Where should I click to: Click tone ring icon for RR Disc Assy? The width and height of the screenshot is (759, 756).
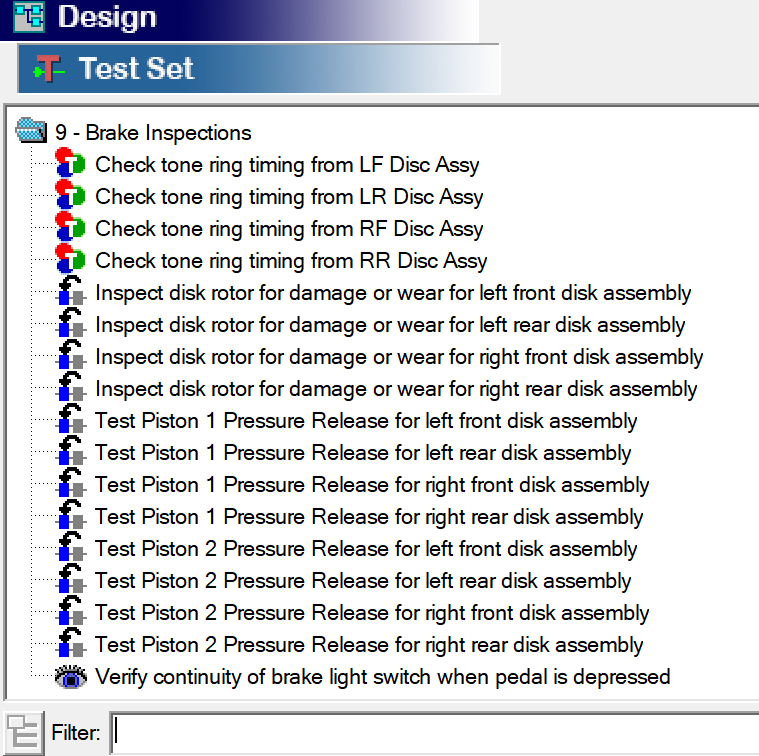pos(70,260)
